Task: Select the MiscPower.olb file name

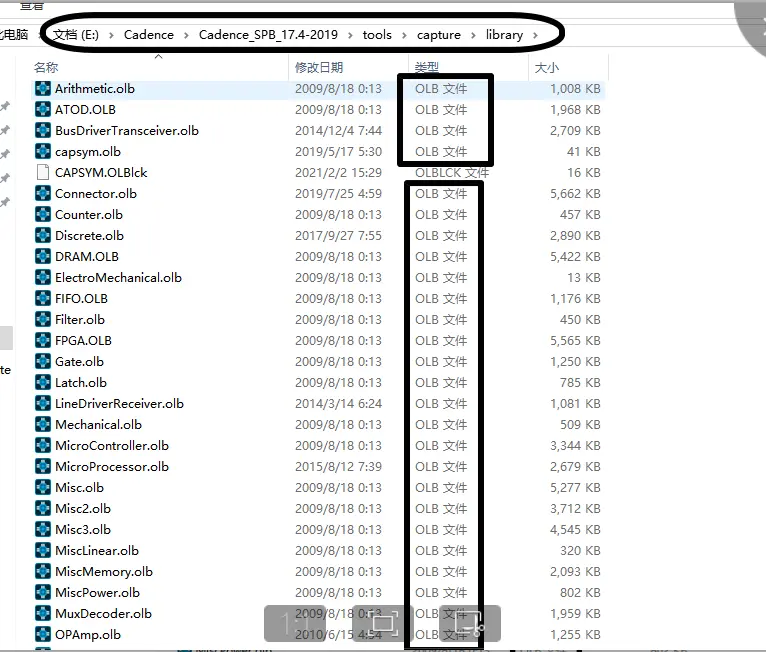Action: [97, 593]
